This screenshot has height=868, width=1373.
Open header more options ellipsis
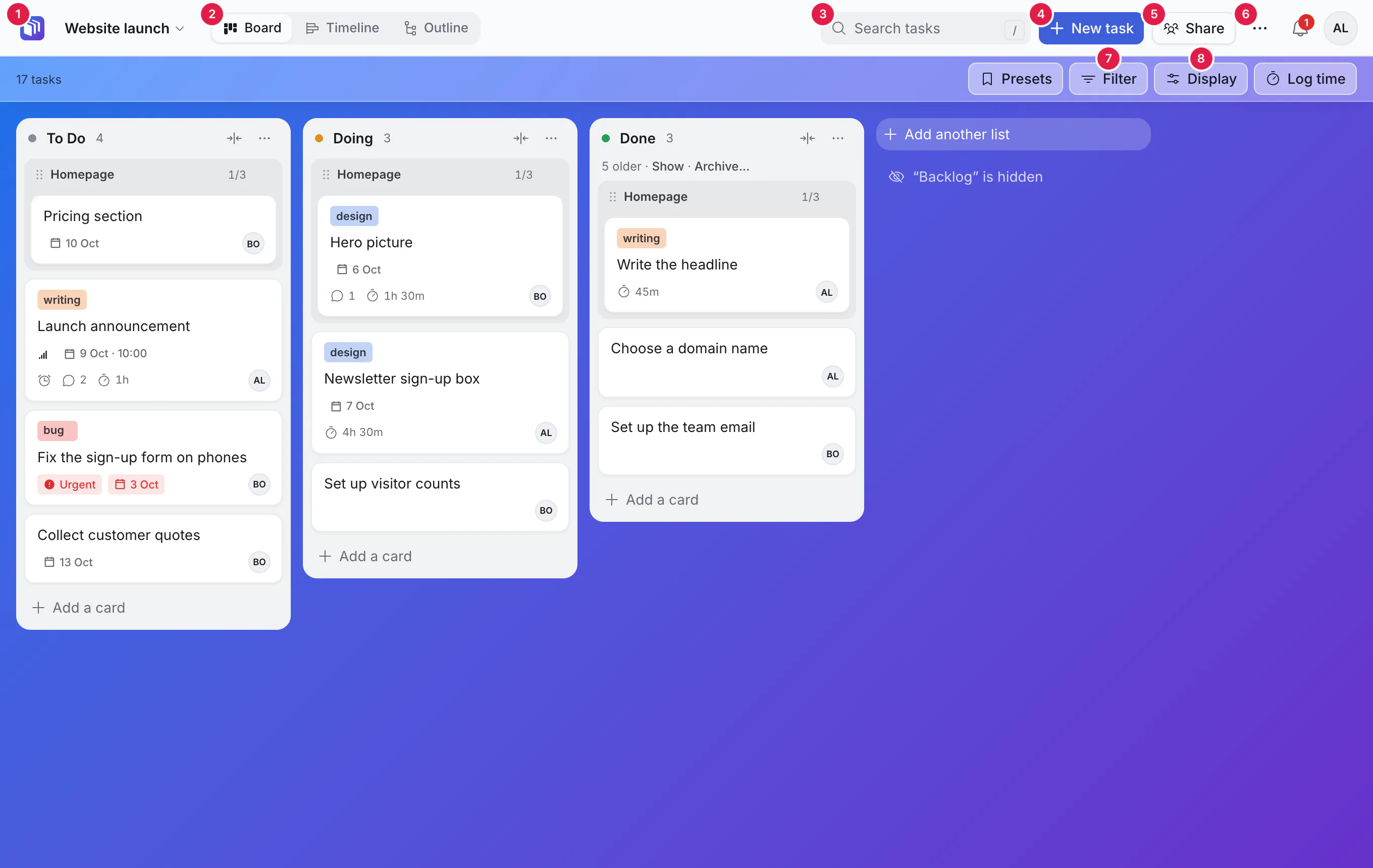[x=1259, y=28]
